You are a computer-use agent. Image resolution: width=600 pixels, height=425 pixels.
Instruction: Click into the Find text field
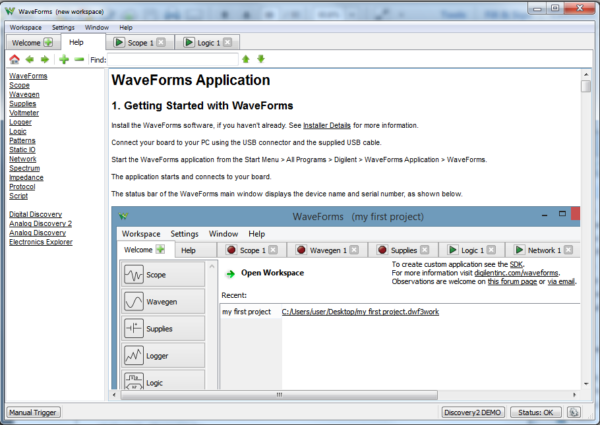point(173,60)
